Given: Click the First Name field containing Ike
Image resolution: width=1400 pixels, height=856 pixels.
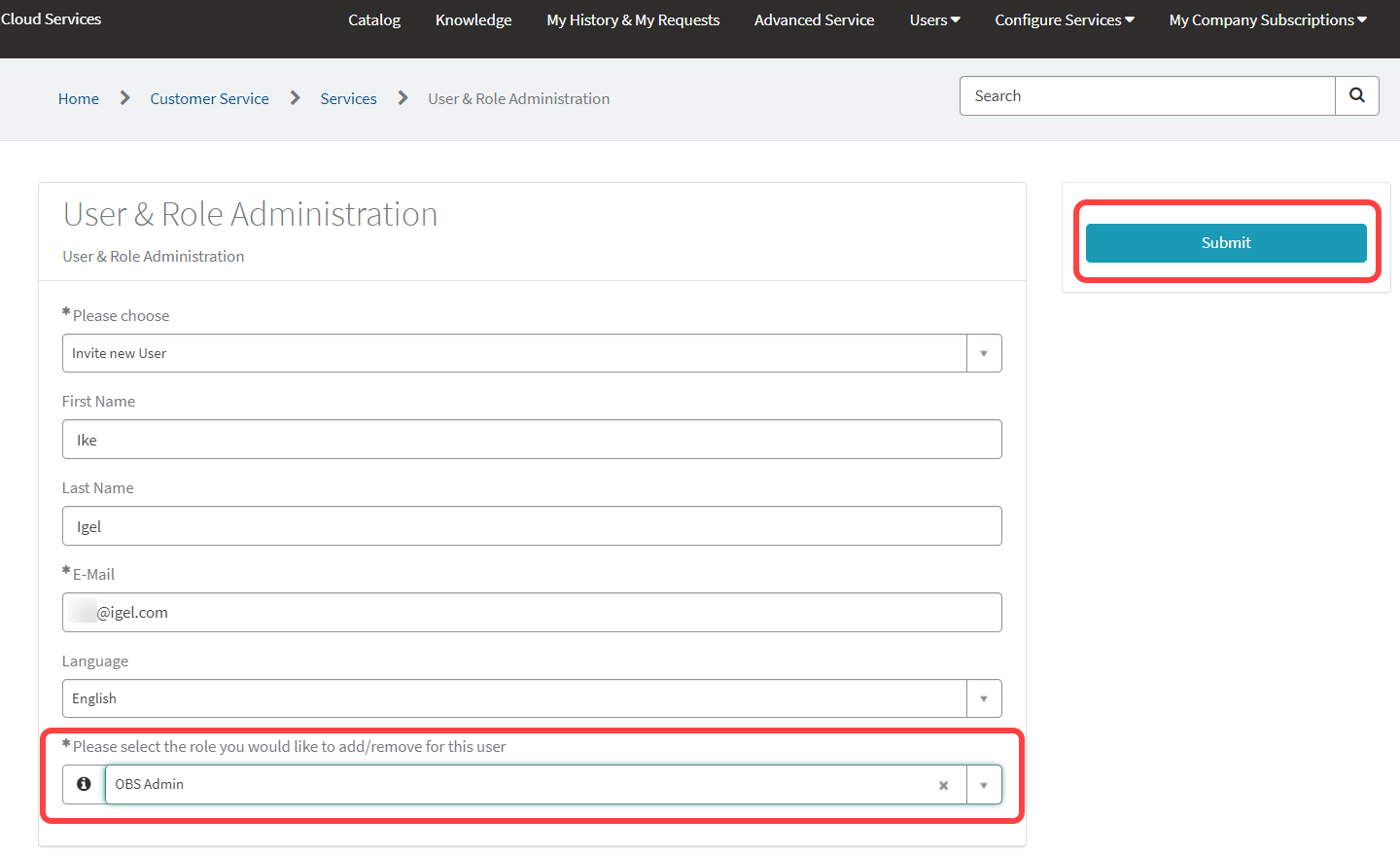Looking at the screenshot, I should click(532, 440).
